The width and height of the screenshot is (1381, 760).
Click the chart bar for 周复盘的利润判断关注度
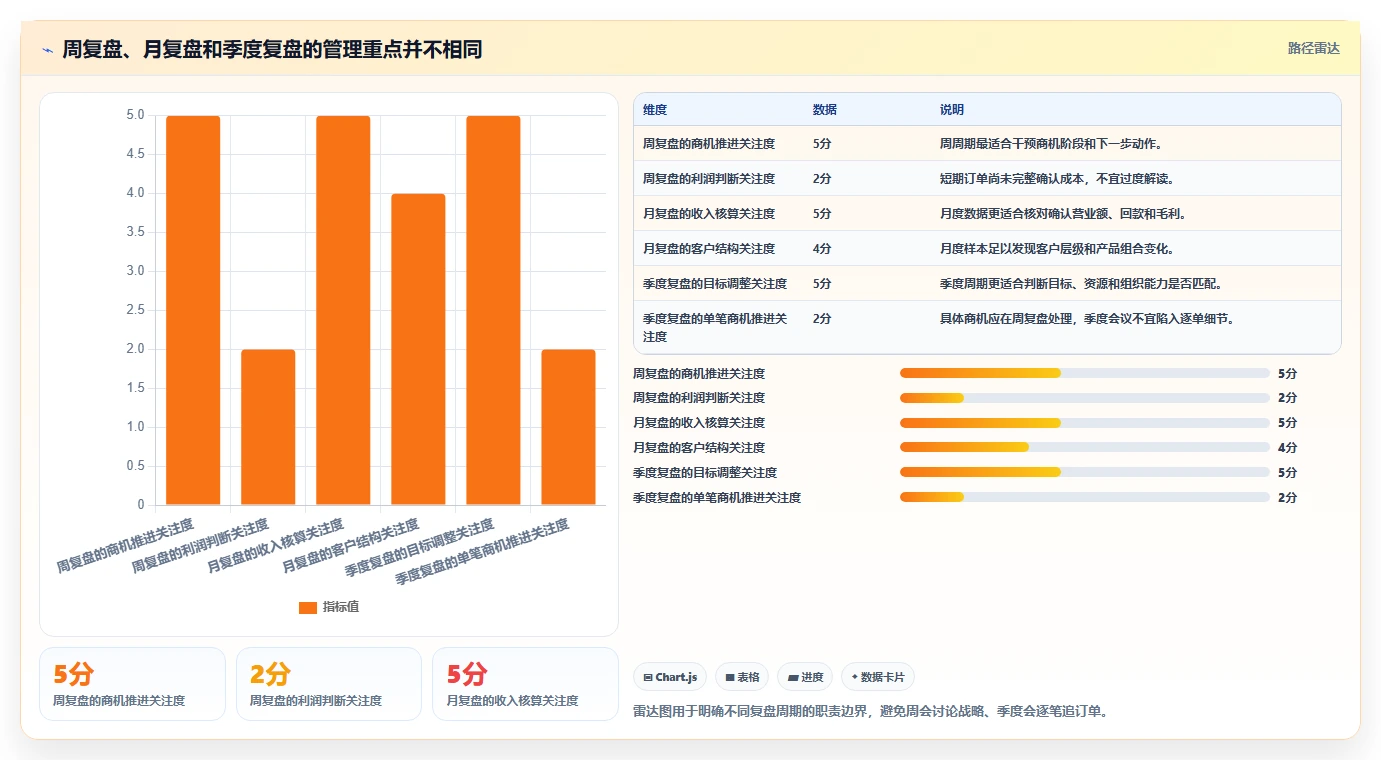(x=268, y=427)
